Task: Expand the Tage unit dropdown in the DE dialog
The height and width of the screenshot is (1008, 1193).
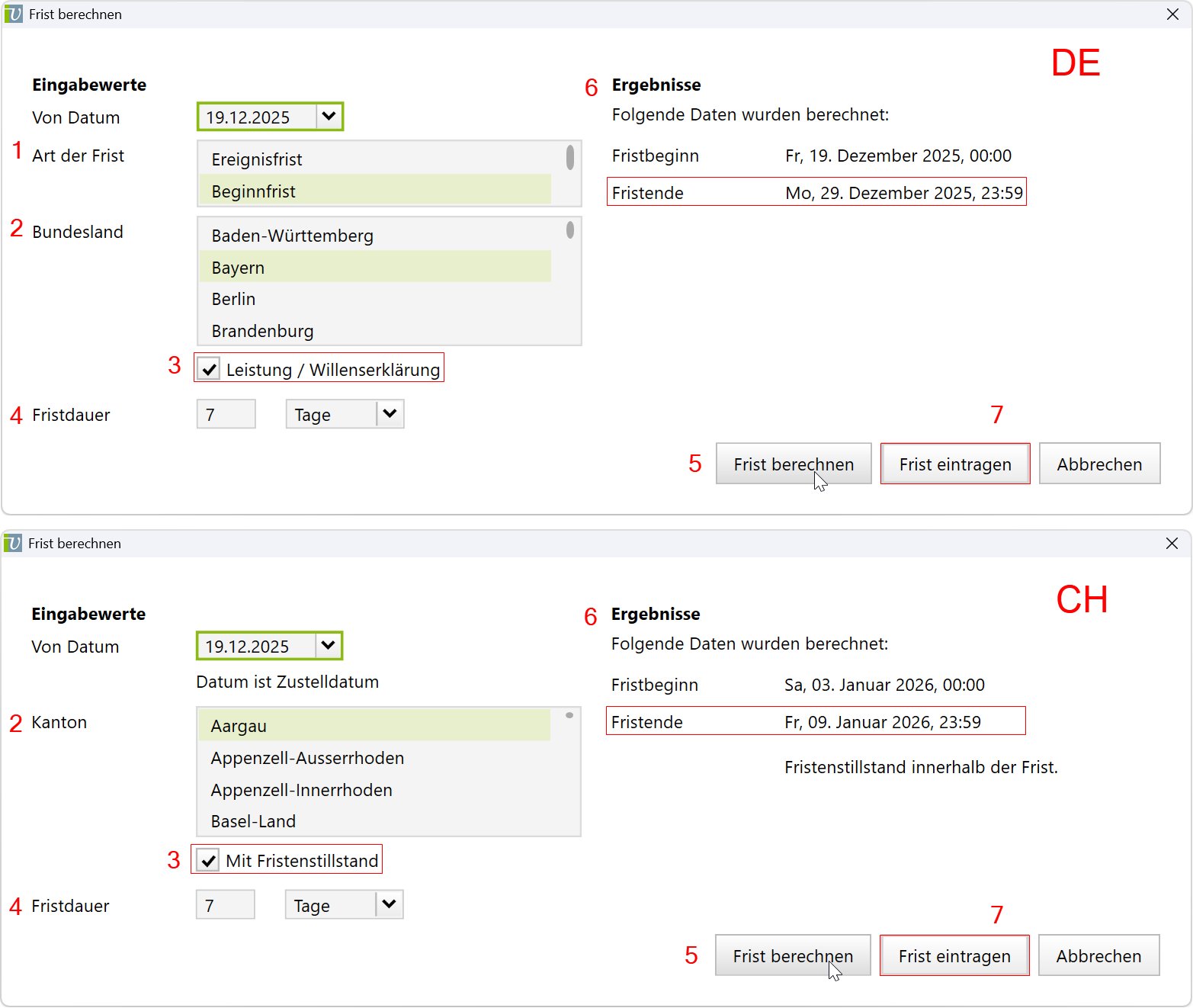Action: click(390, 414)
